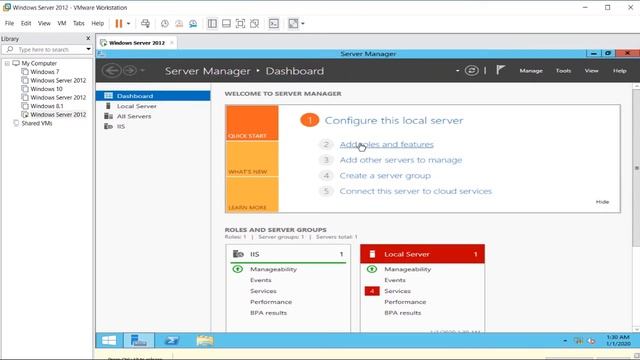Open the VMware View menu
This screenshot has width=640, height=360.
pyautogui.click(x=44, y=23)
